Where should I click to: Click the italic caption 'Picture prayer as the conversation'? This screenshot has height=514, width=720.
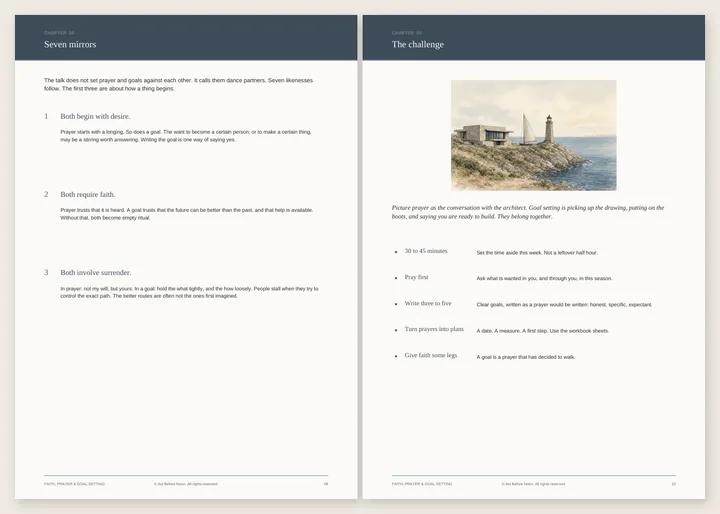click(x=528, y=212)
